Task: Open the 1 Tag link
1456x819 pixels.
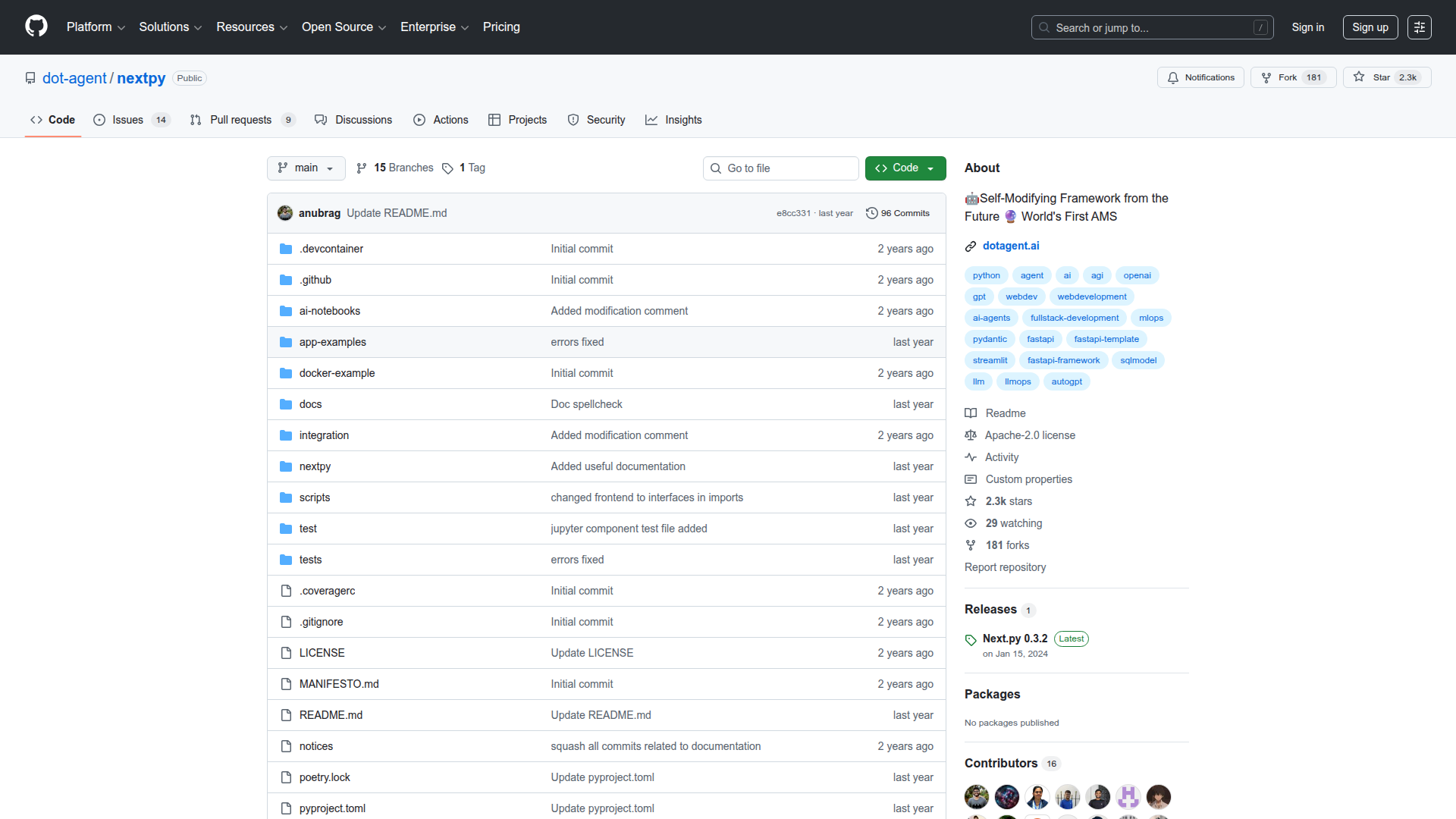Action: click(471, 168)
